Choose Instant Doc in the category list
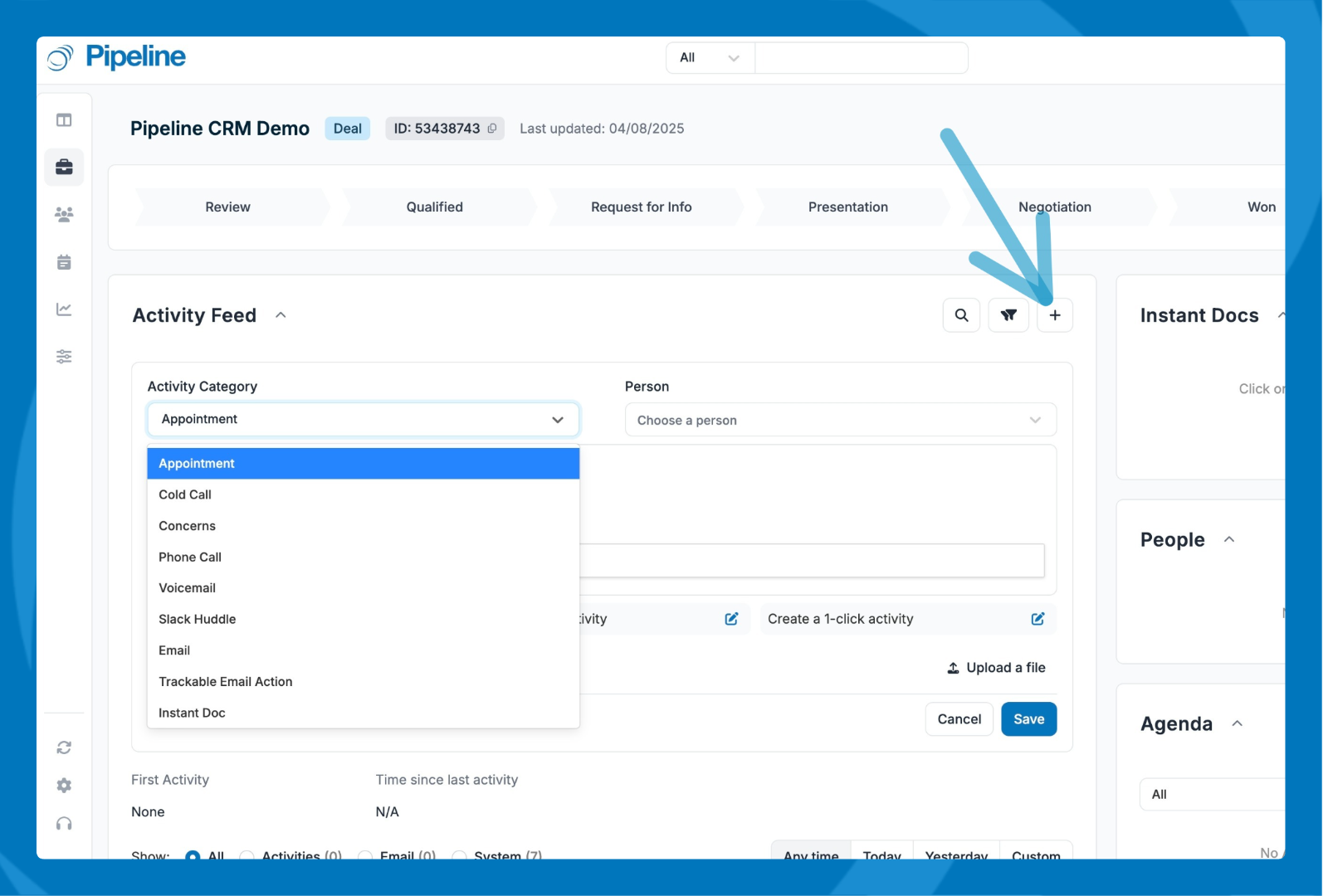This screenshot has width=1323, height=896. click(364, 713)
